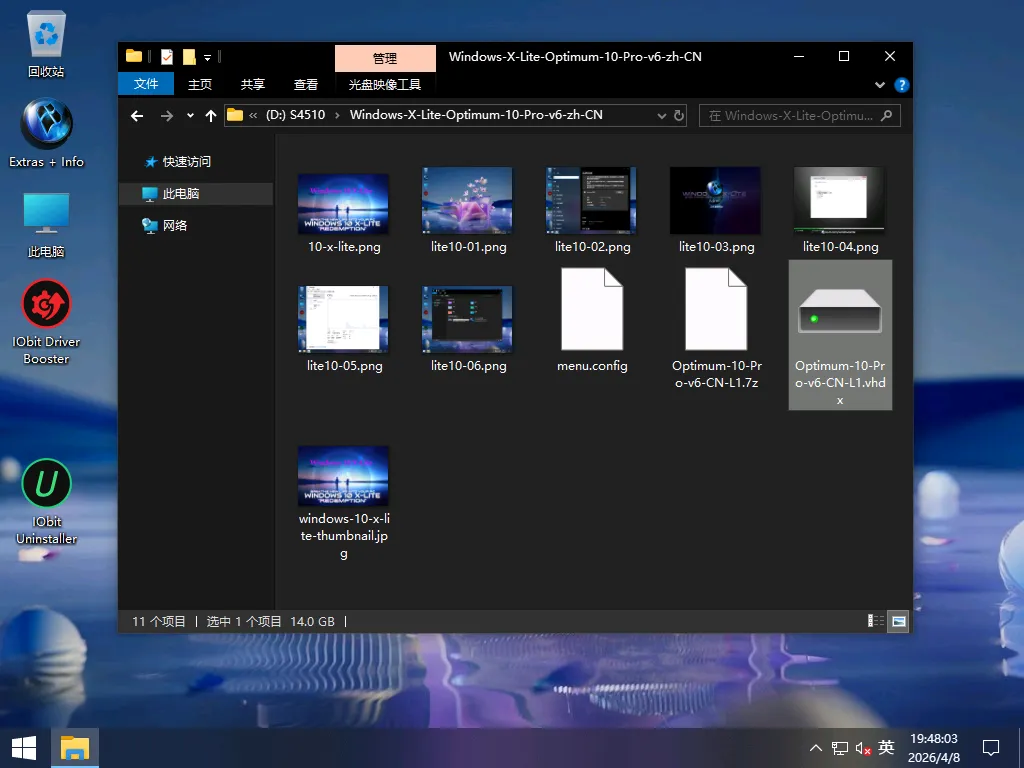Select the Optimum-10-Pro-v6-CN-L1.7z archive file

coord(716,328)
